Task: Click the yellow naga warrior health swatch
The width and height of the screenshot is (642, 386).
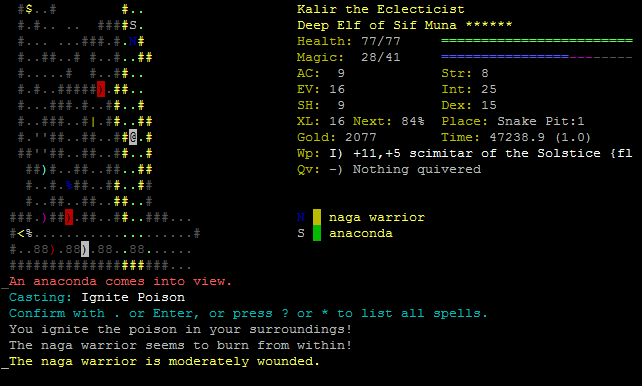Action: [x=317, y=217]
